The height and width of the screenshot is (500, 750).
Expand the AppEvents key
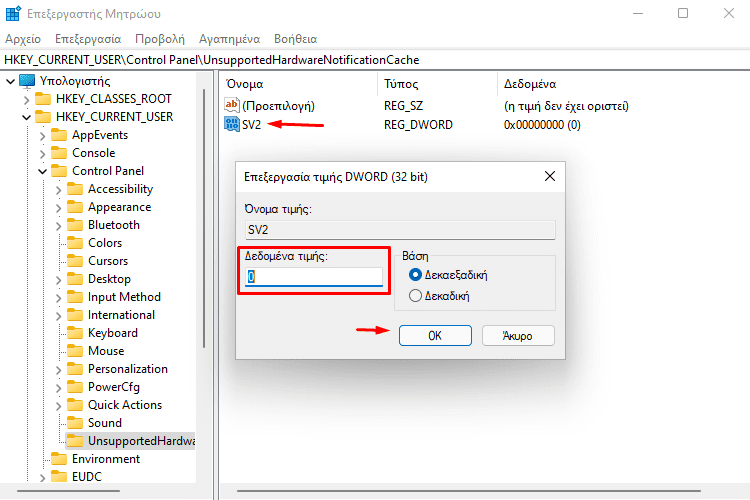[x=42, y=136]
